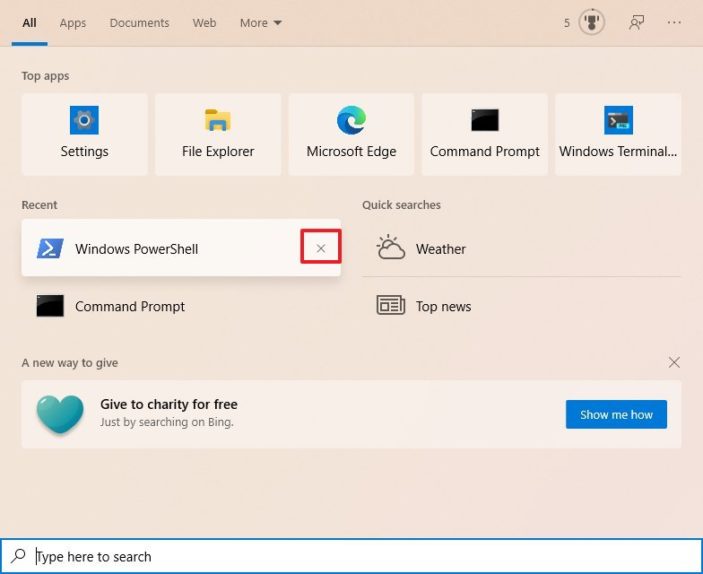Image resolution: width=703 pixels, height=574 pixels.
Task: Open the Settings top app tile
Action: (84, 134)
